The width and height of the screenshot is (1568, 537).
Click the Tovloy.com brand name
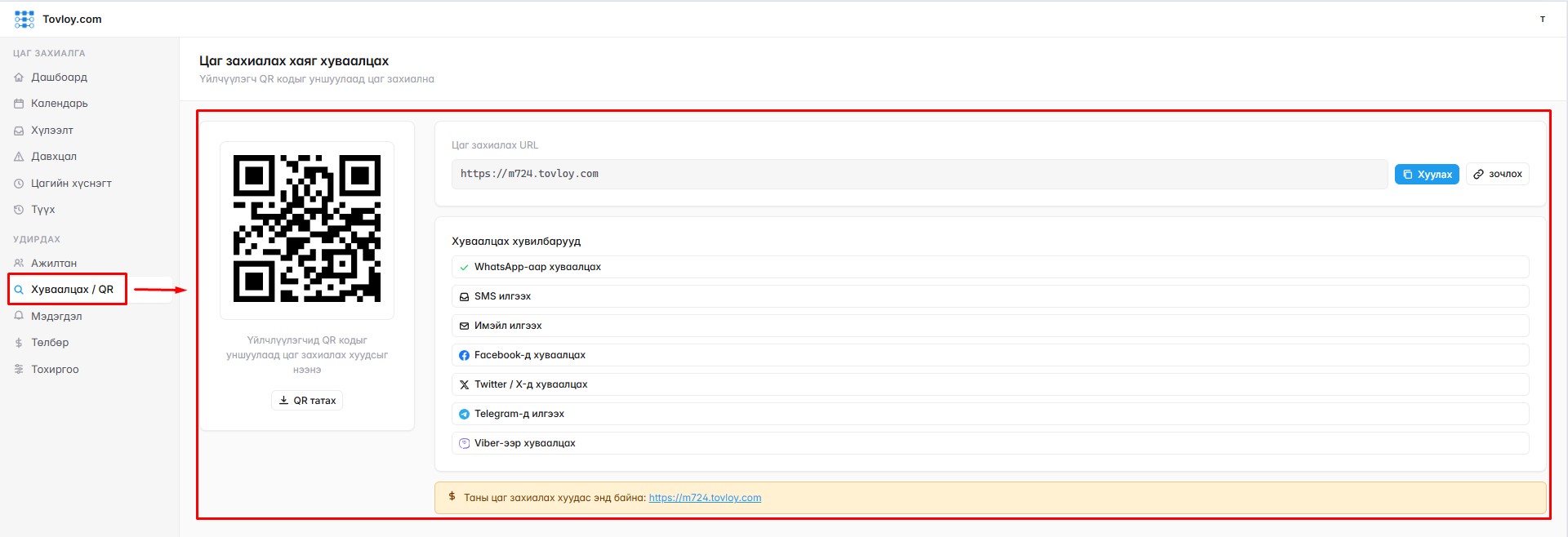click(72, 19)
